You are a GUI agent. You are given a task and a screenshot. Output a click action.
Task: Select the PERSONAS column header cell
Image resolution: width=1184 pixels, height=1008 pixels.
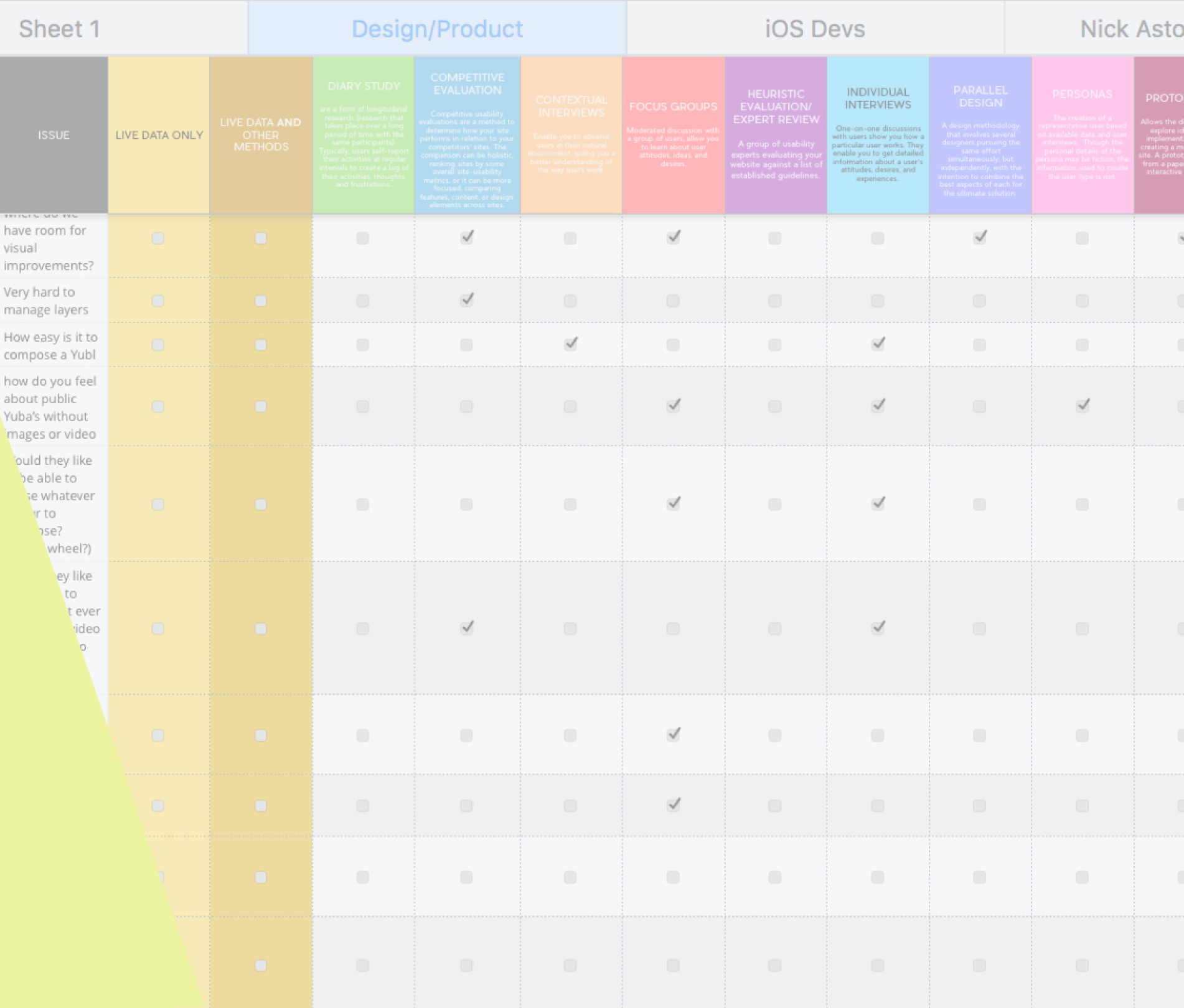pyautogui.click(x=1082, y=135)
